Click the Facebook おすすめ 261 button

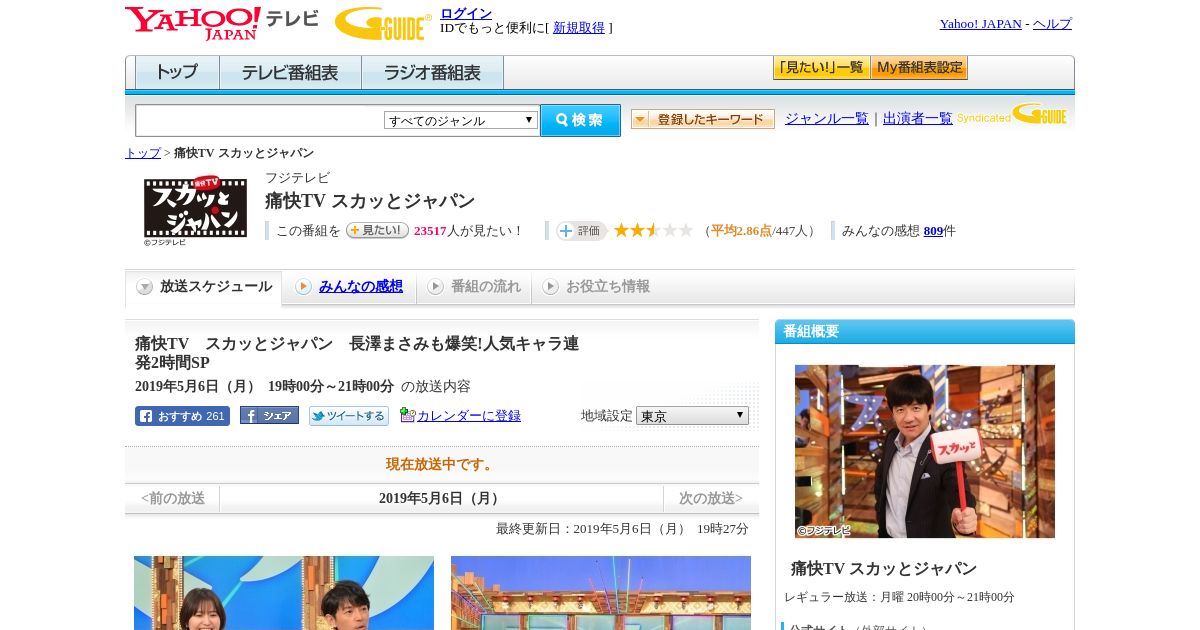182,416
